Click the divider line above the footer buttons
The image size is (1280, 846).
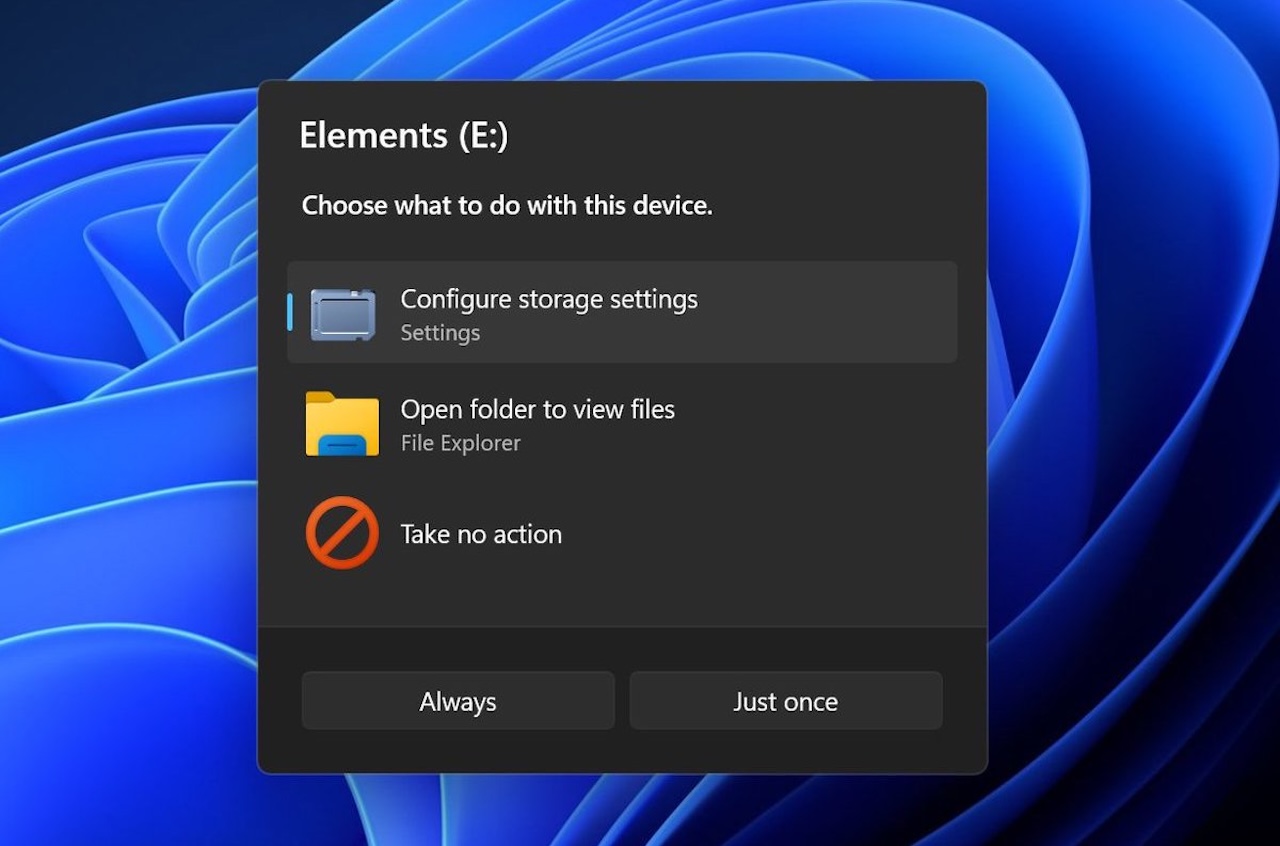point(622,627)
